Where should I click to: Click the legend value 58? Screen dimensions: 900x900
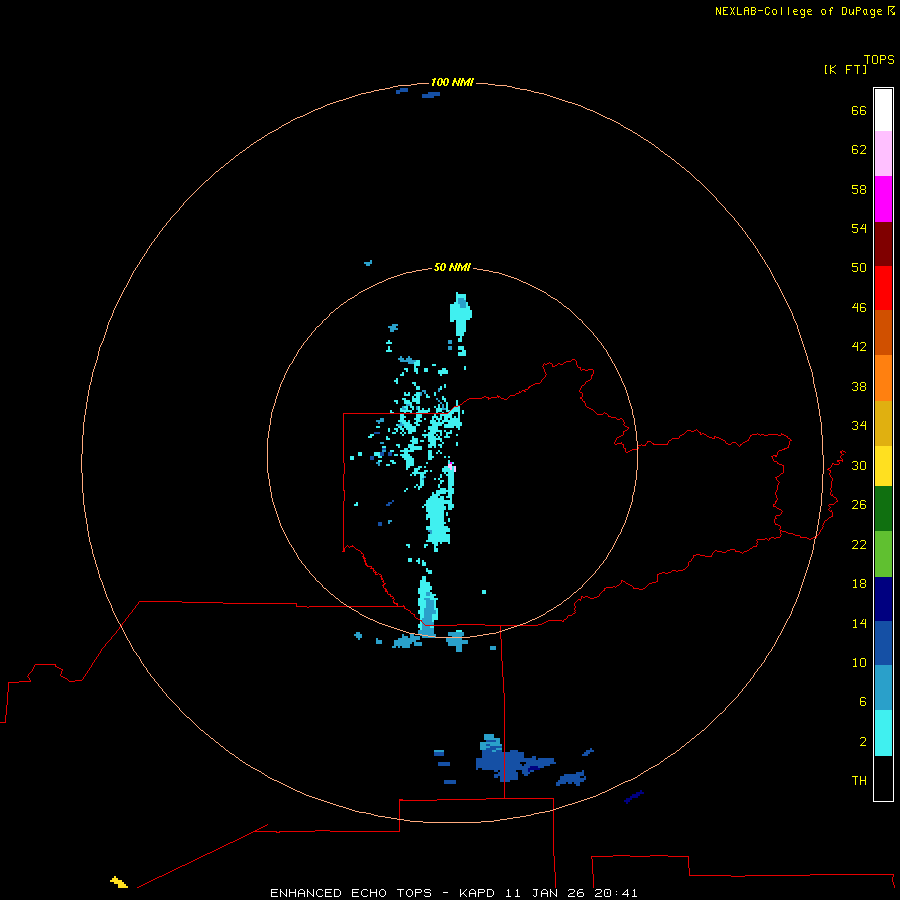tap(859, 189)
